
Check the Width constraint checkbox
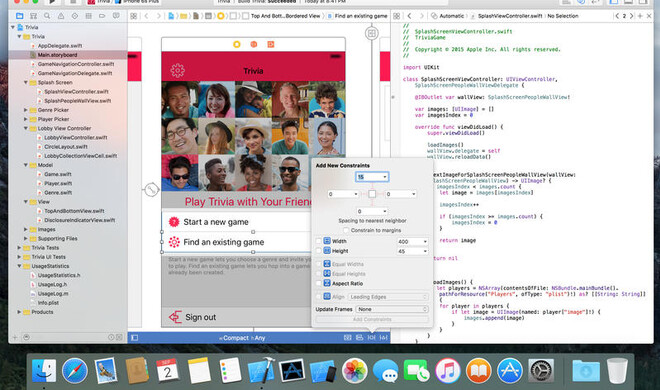[x=318, y=241]
